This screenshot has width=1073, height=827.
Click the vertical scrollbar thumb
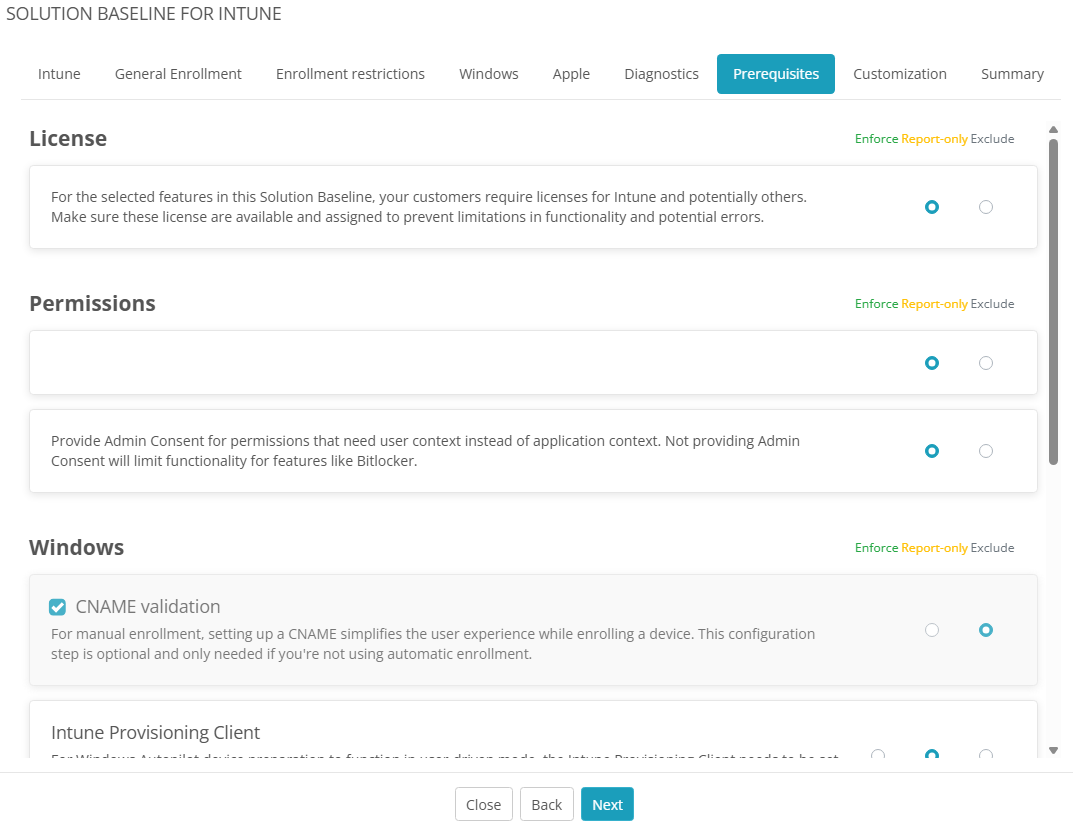[1054, 302]
